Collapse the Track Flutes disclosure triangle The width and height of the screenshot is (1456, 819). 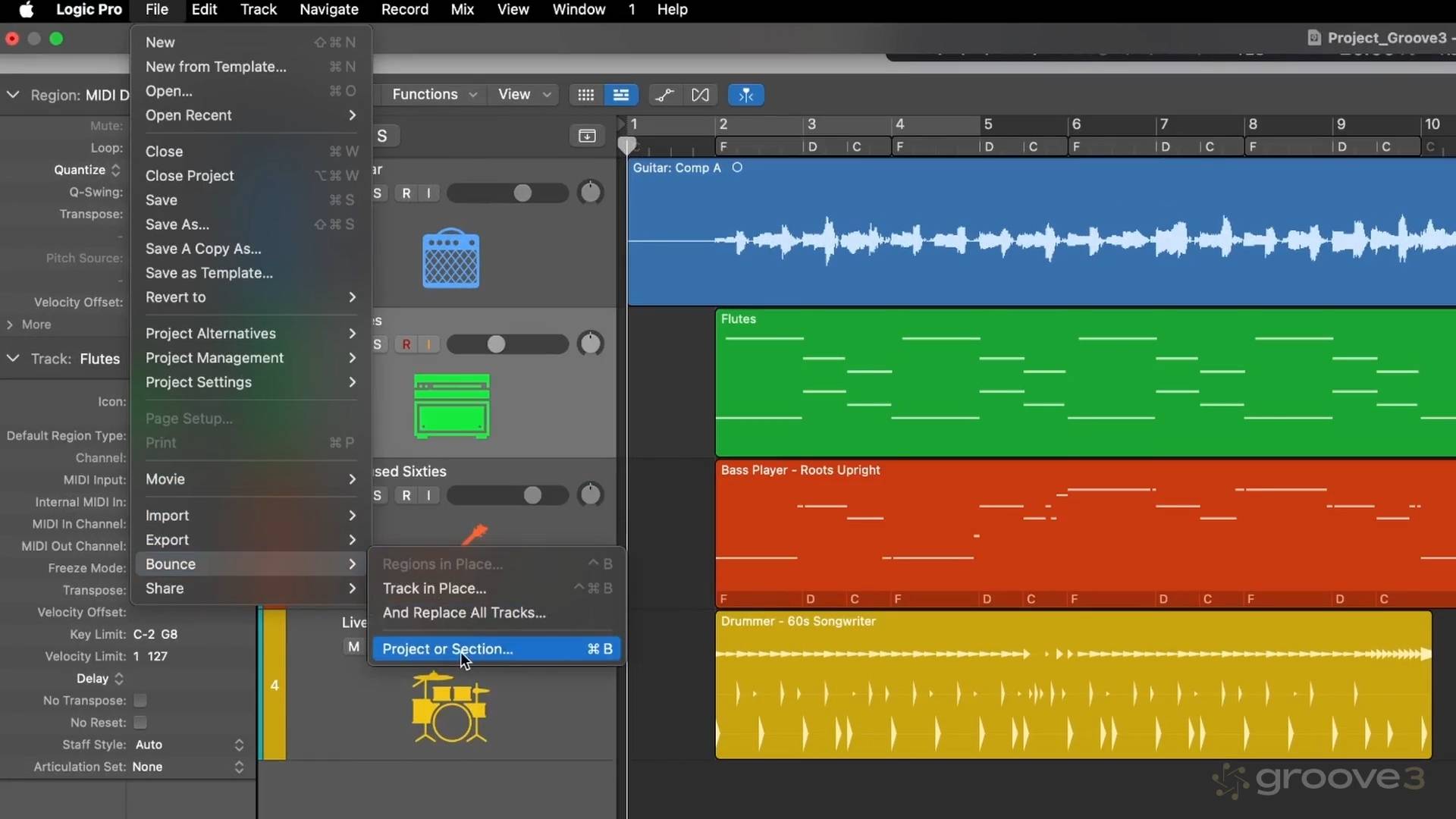click(13, 358)
